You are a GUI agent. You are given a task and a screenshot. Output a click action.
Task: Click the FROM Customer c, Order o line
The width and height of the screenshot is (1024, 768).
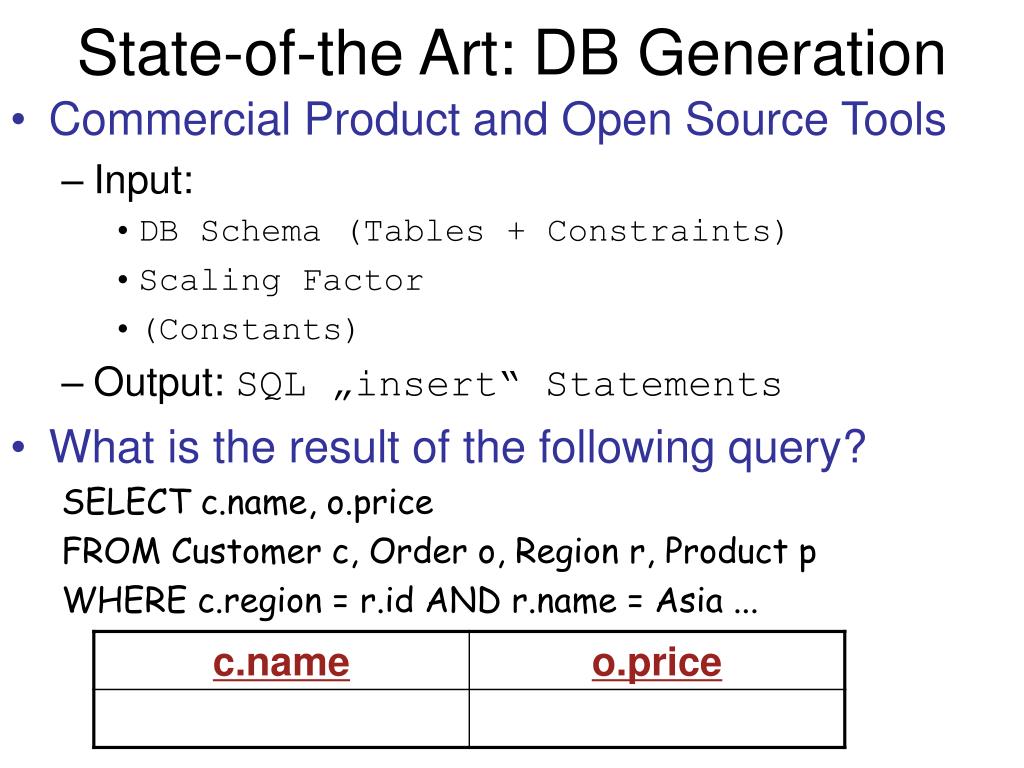click(x=440, y=552)
